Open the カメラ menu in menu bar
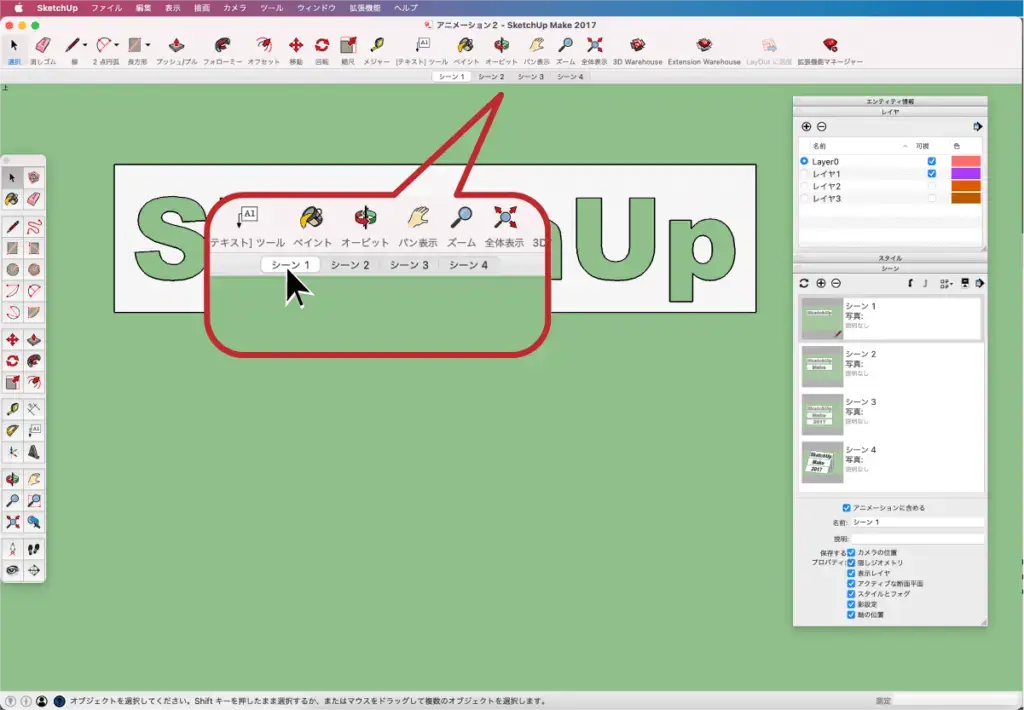 pos(235,7)
